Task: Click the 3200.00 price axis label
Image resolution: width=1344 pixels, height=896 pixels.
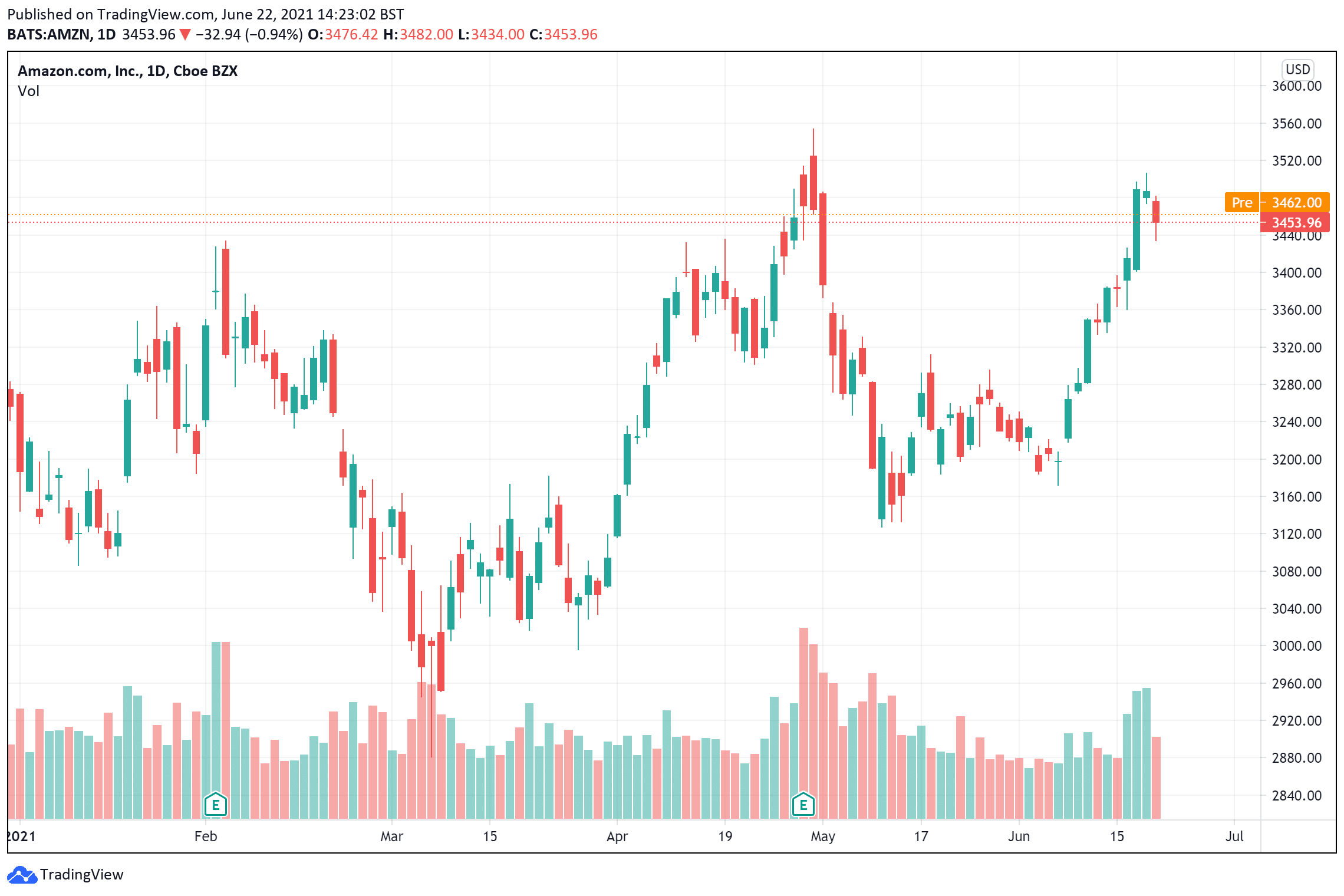Action: [x=1297, y=460]
